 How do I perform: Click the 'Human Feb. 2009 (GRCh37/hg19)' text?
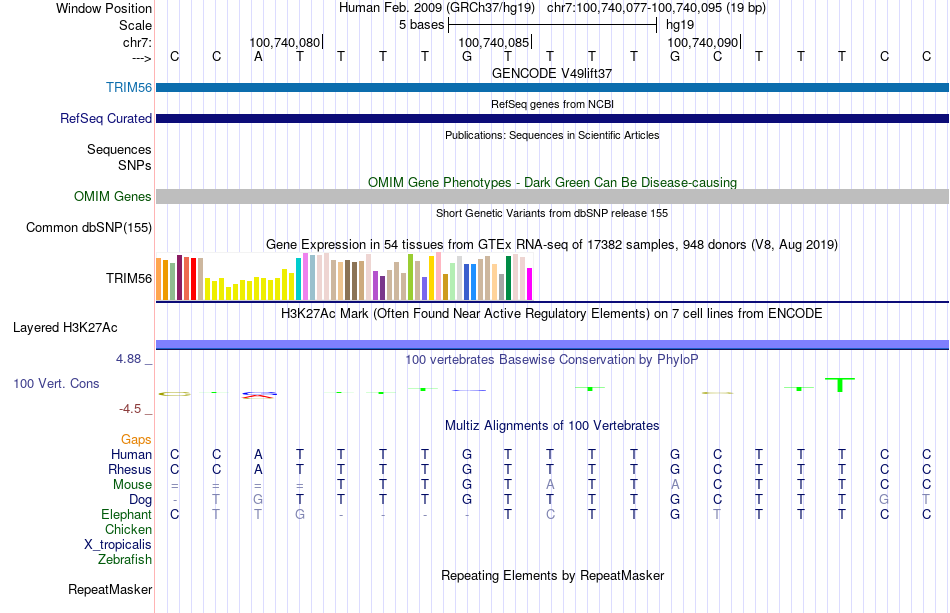tap(437, 8)
